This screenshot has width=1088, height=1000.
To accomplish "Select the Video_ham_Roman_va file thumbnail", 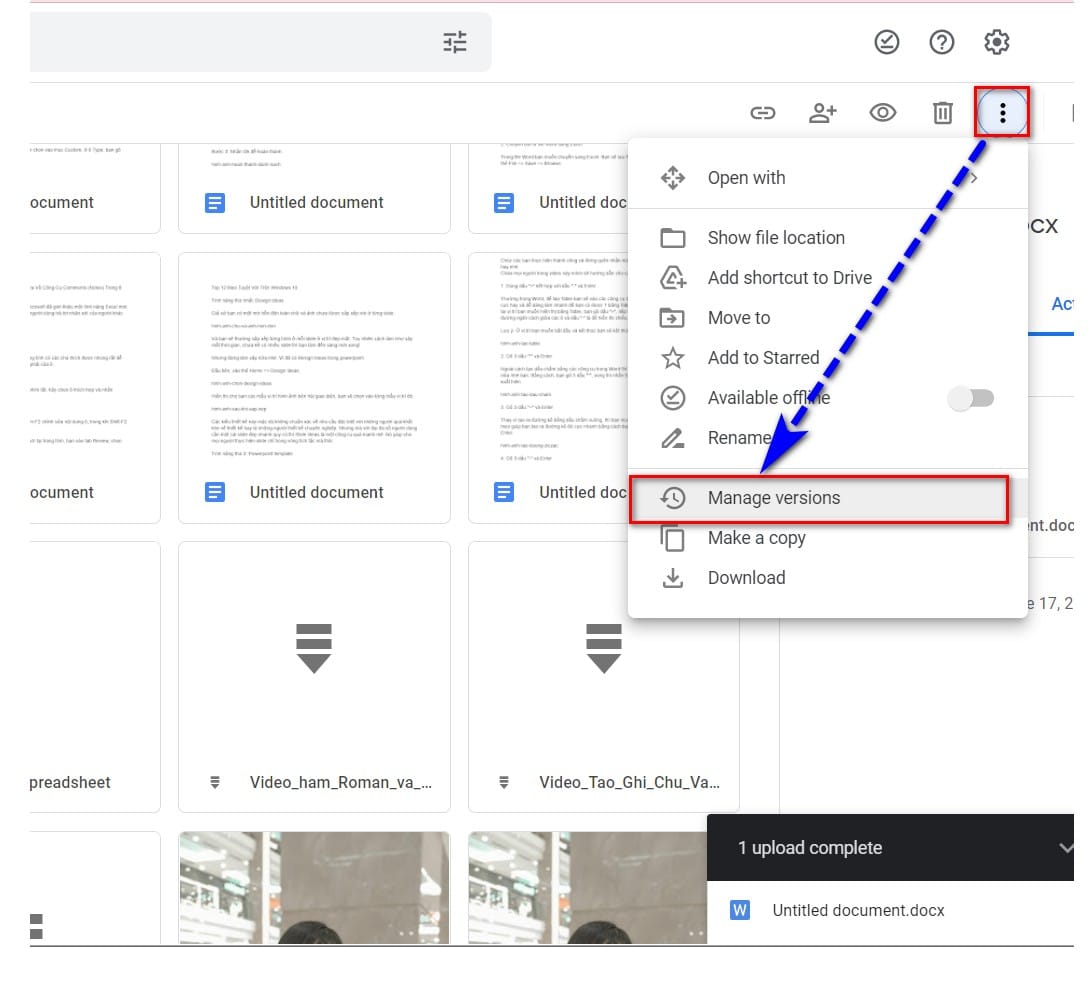I will coord(314,649).
